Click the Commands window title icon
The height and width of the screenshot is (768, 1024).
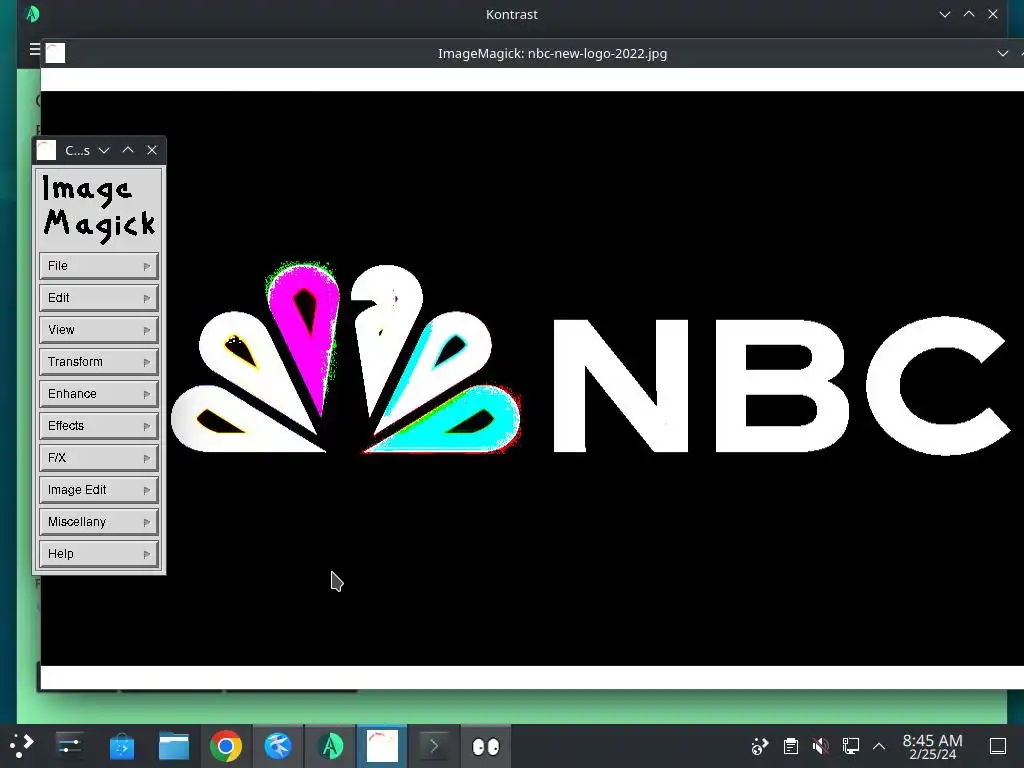[46, 150]
